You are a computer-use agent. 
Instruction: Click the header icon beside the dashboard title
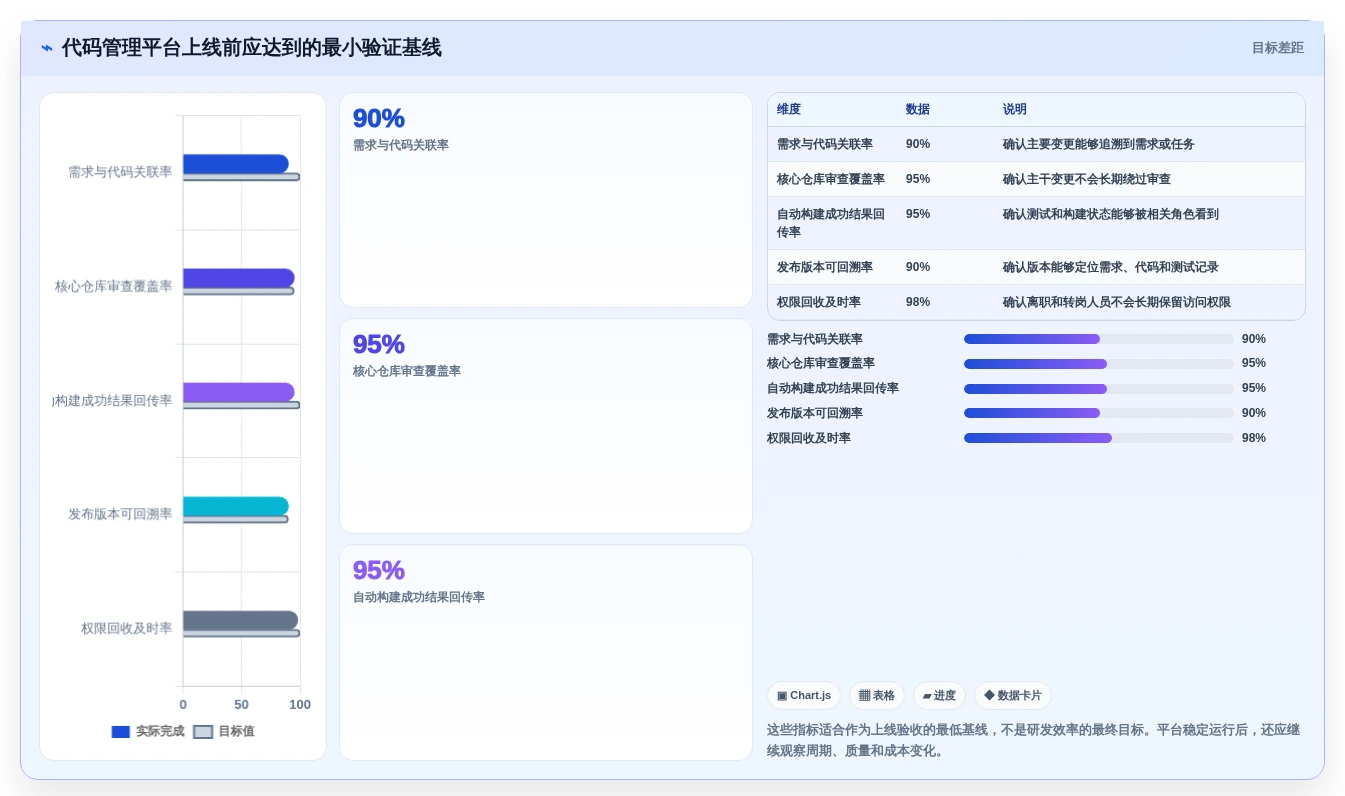coord(47,48)
